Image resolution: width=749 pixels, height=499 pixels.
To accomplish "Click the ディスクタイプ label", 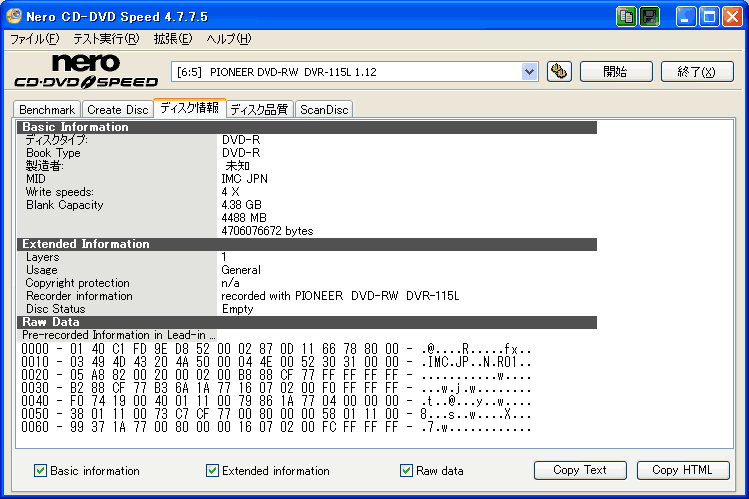I will pos(57,140).
